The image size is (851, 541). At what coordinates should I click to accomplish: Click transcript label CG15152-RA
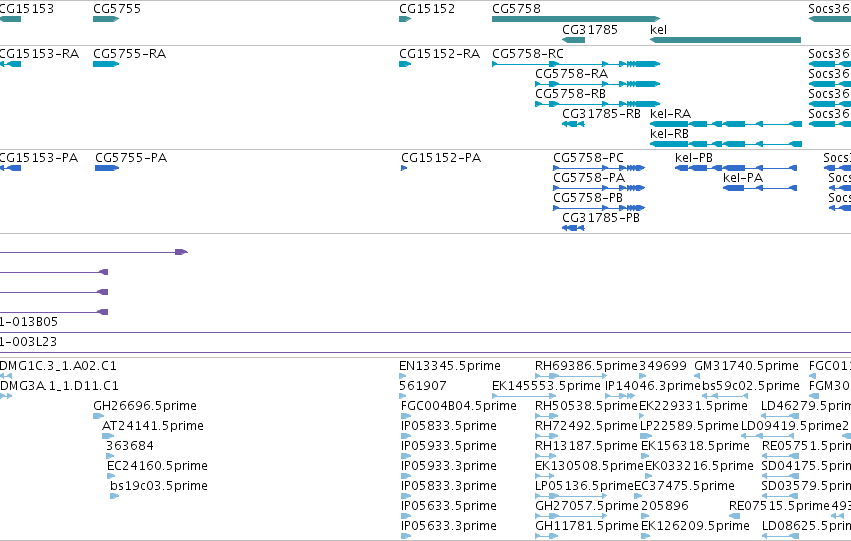[439, 54]
